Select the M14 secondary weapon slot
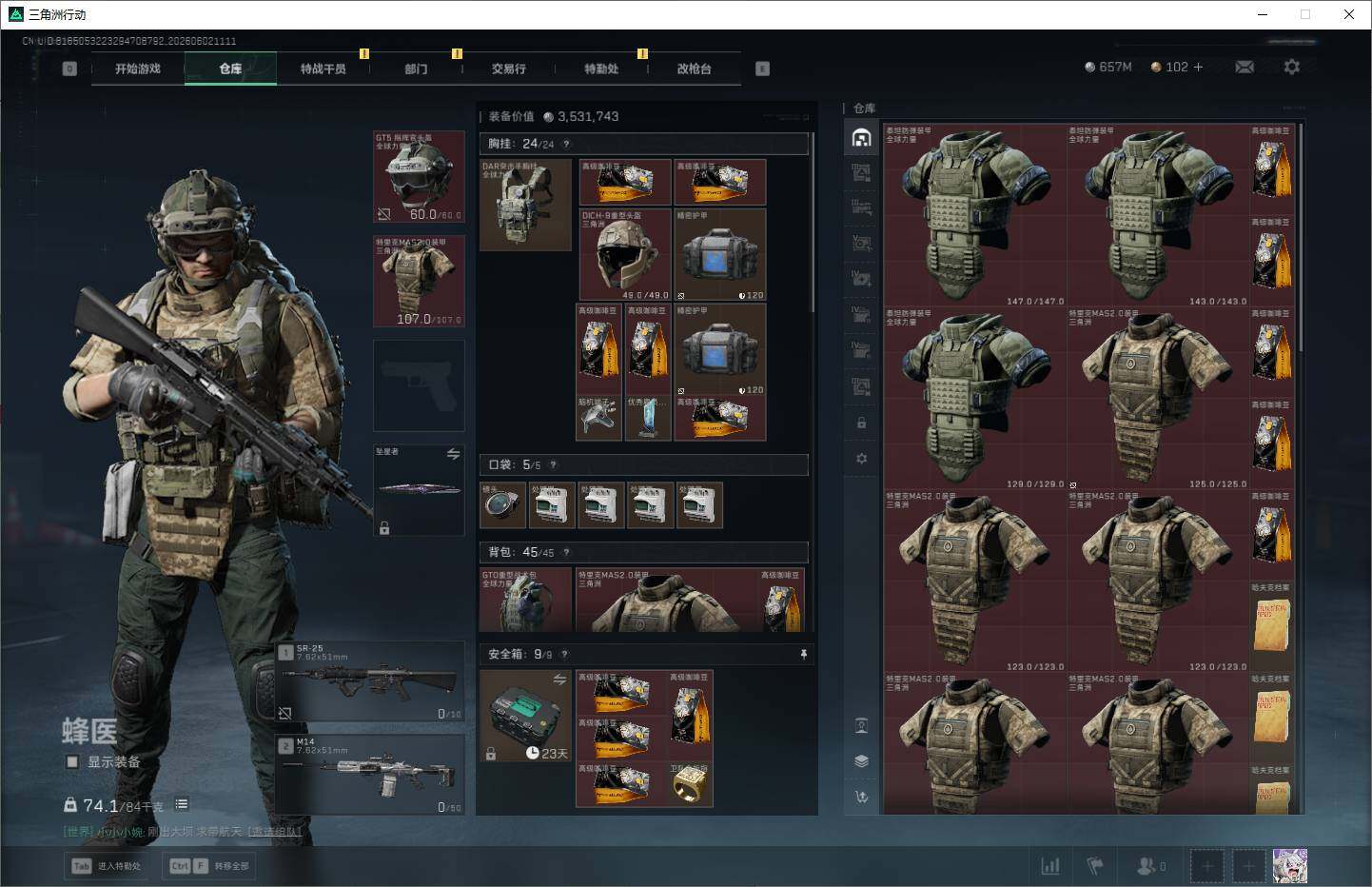The width and height of the screenshot is (1372, 887). click(x=370, y=775)
